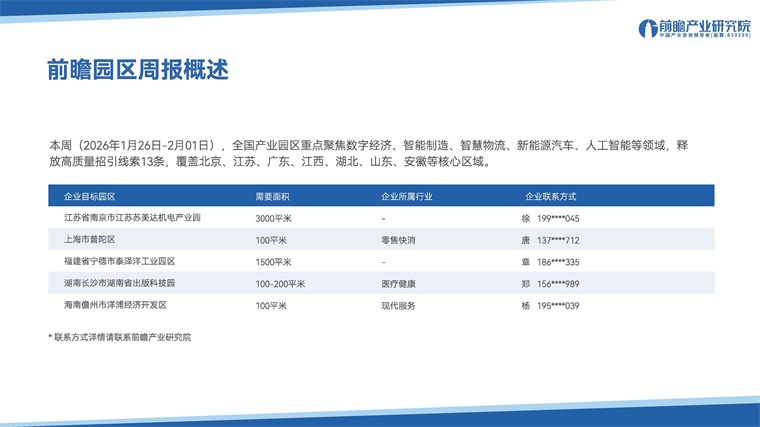Click the 企业目标园区 column header
The width and height of the screenshot is (760, 427).
[x=90, y=196]
